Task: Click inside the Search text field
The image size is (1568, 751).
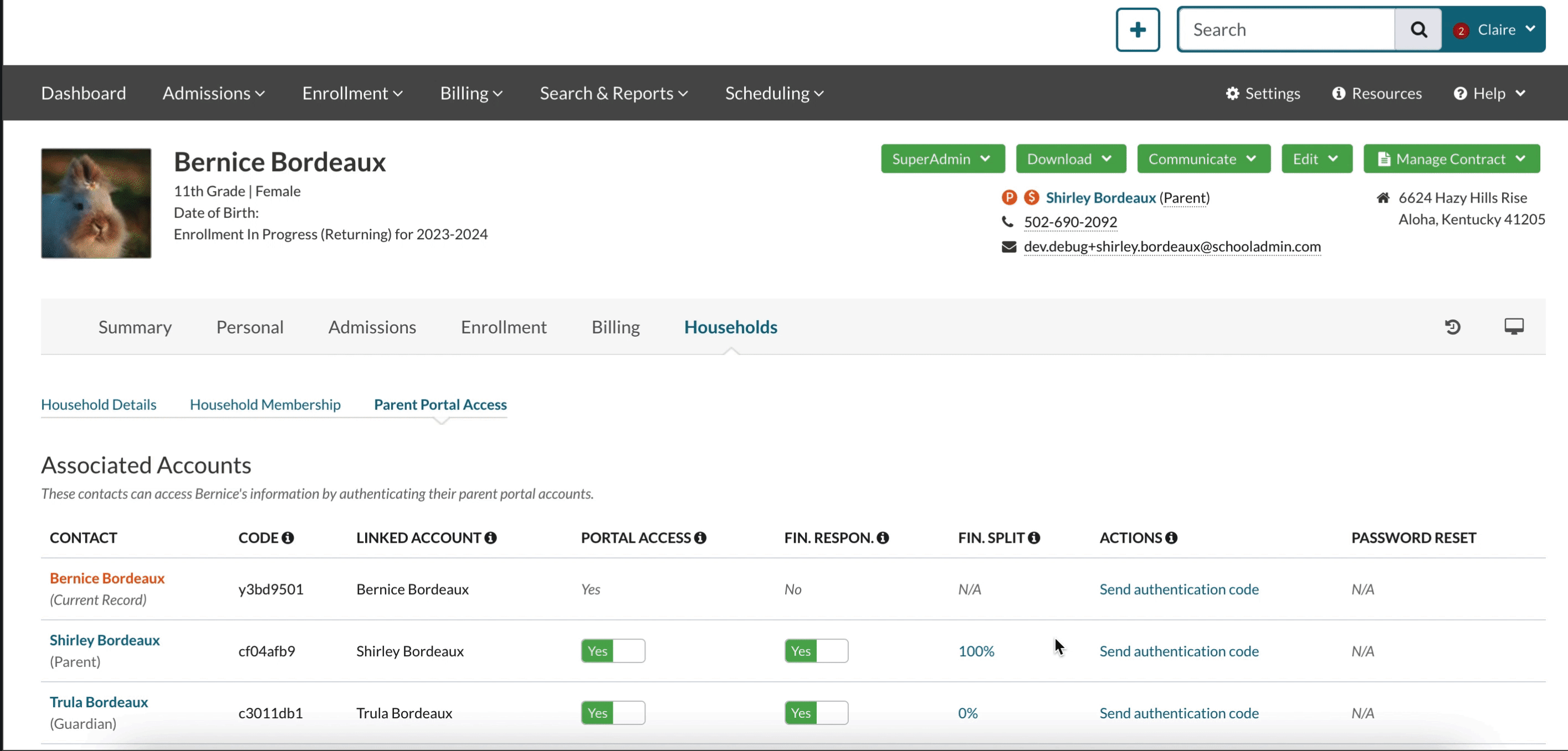Action: [x=1285, y=30]
